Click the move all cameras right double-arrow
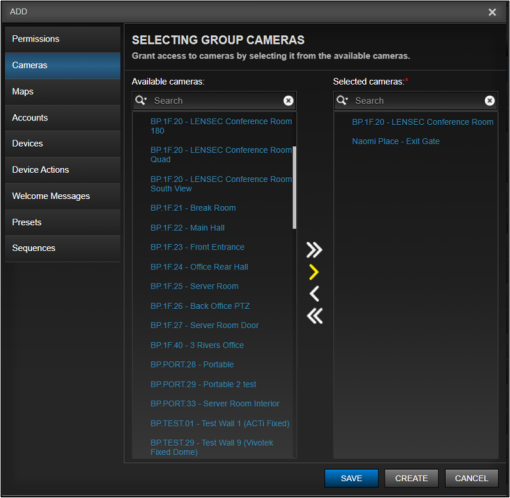This screenshot has height=498, width=510. 314,250
